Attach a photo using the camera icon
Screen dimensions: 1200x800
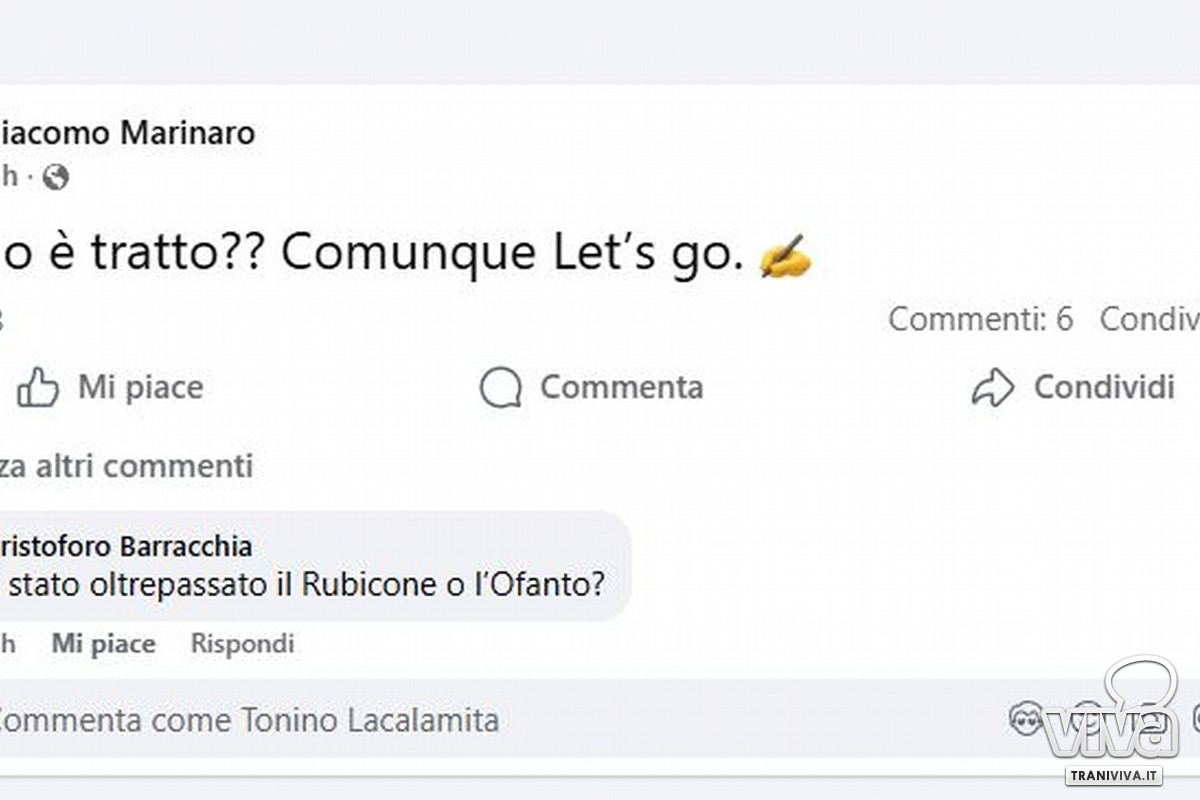click(1150, 719)
